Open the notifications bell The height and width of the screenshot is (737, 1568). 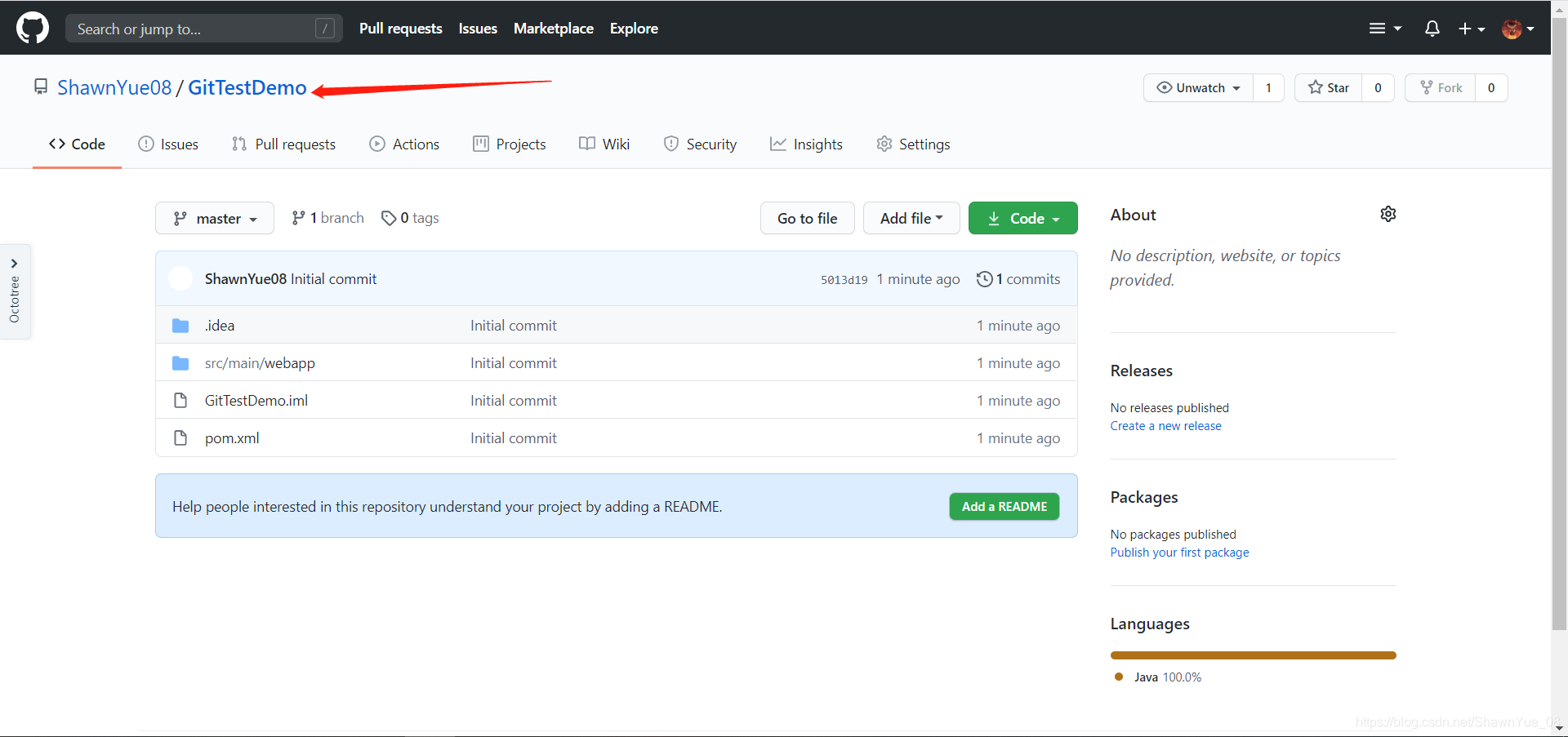tap(1432, 29)
